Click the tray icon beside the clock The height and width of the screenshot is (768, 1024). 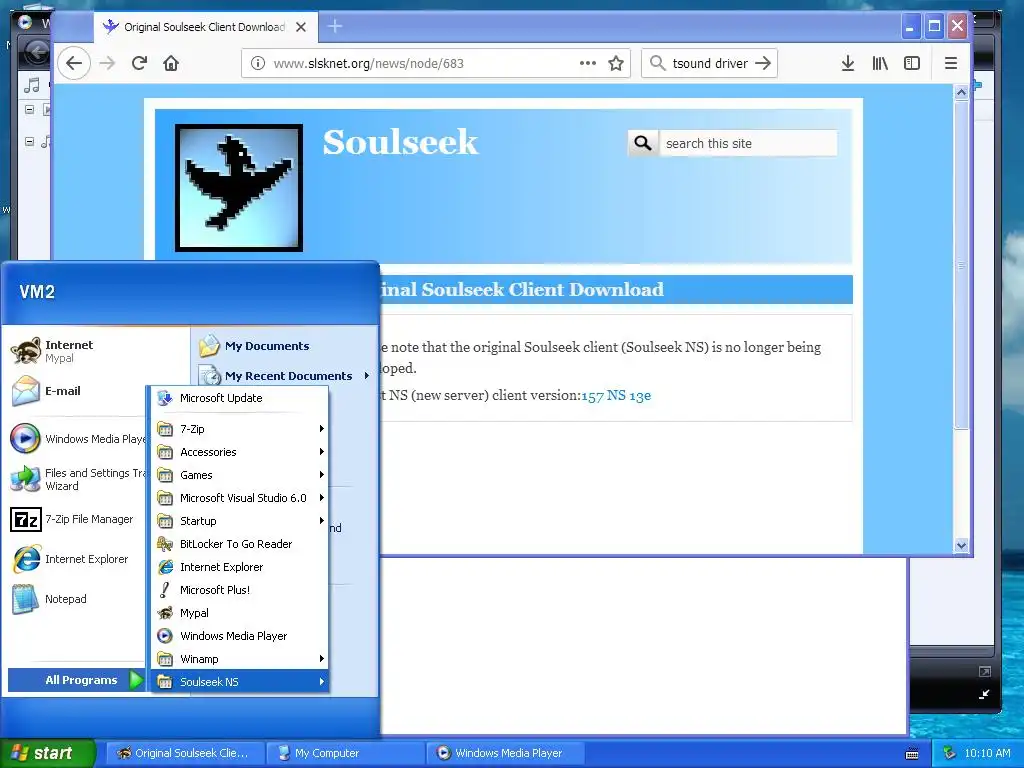pos(949,753)
